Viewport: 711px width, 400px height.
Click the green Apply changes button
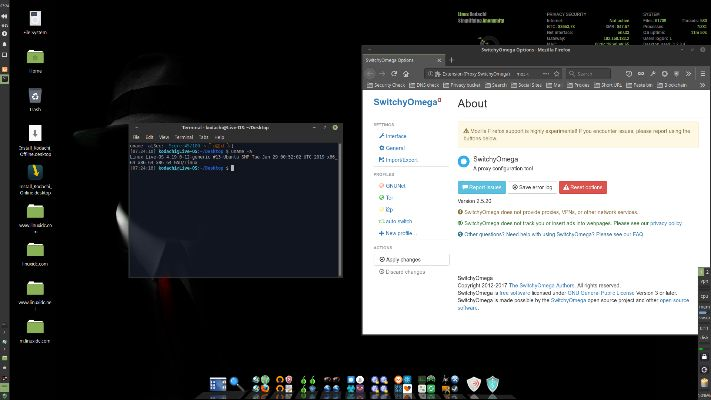(398, 259)
